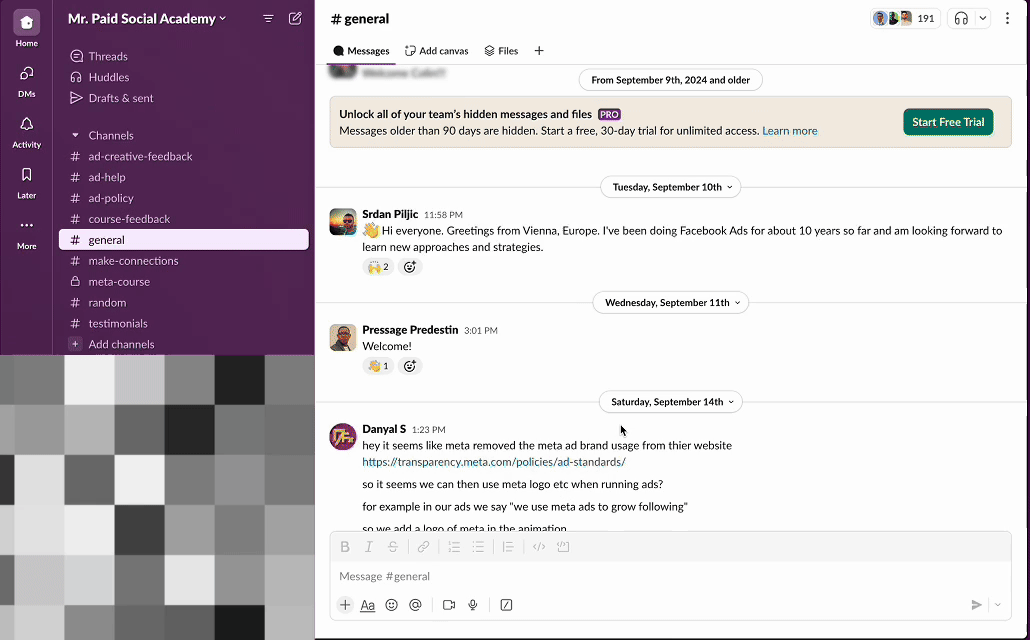Click Danyal S's profile avatar
This screenshot has width=1030, height=640.
point(343,437)
